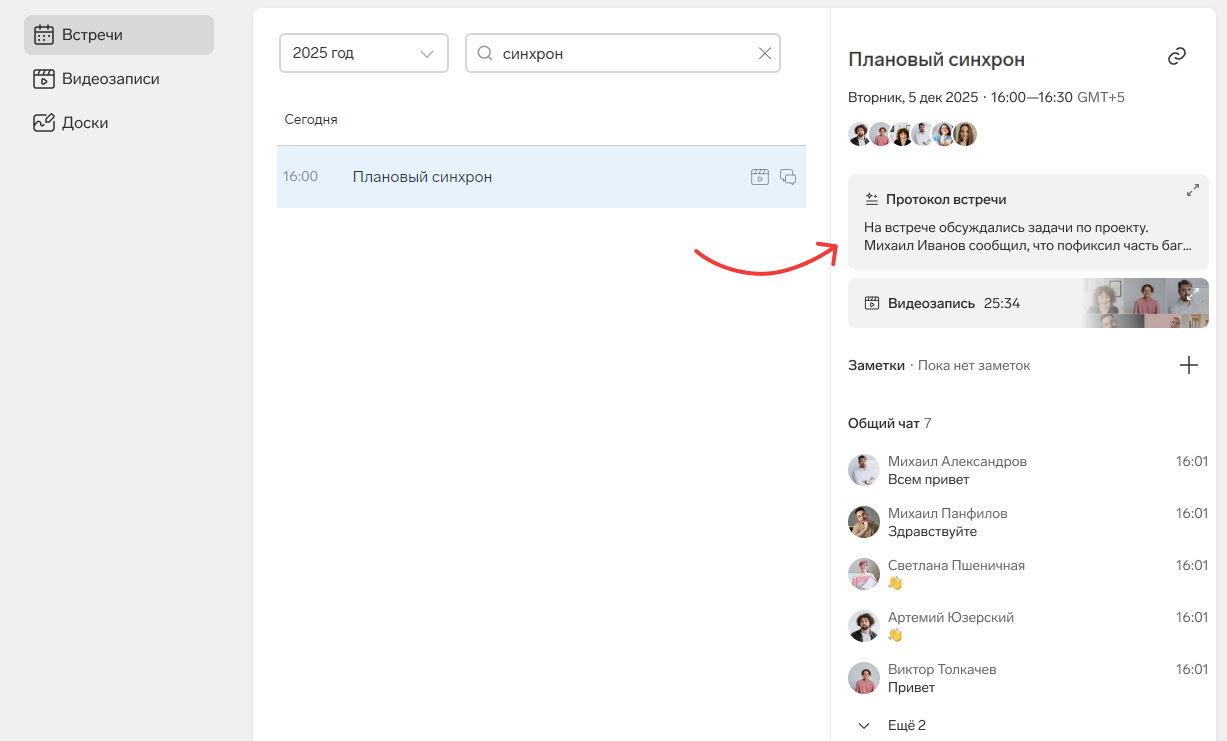Click chat bubbles icon in meeting row
Image resolution: width=1227 pixels, height=741 pixels.
coord(788,177)
